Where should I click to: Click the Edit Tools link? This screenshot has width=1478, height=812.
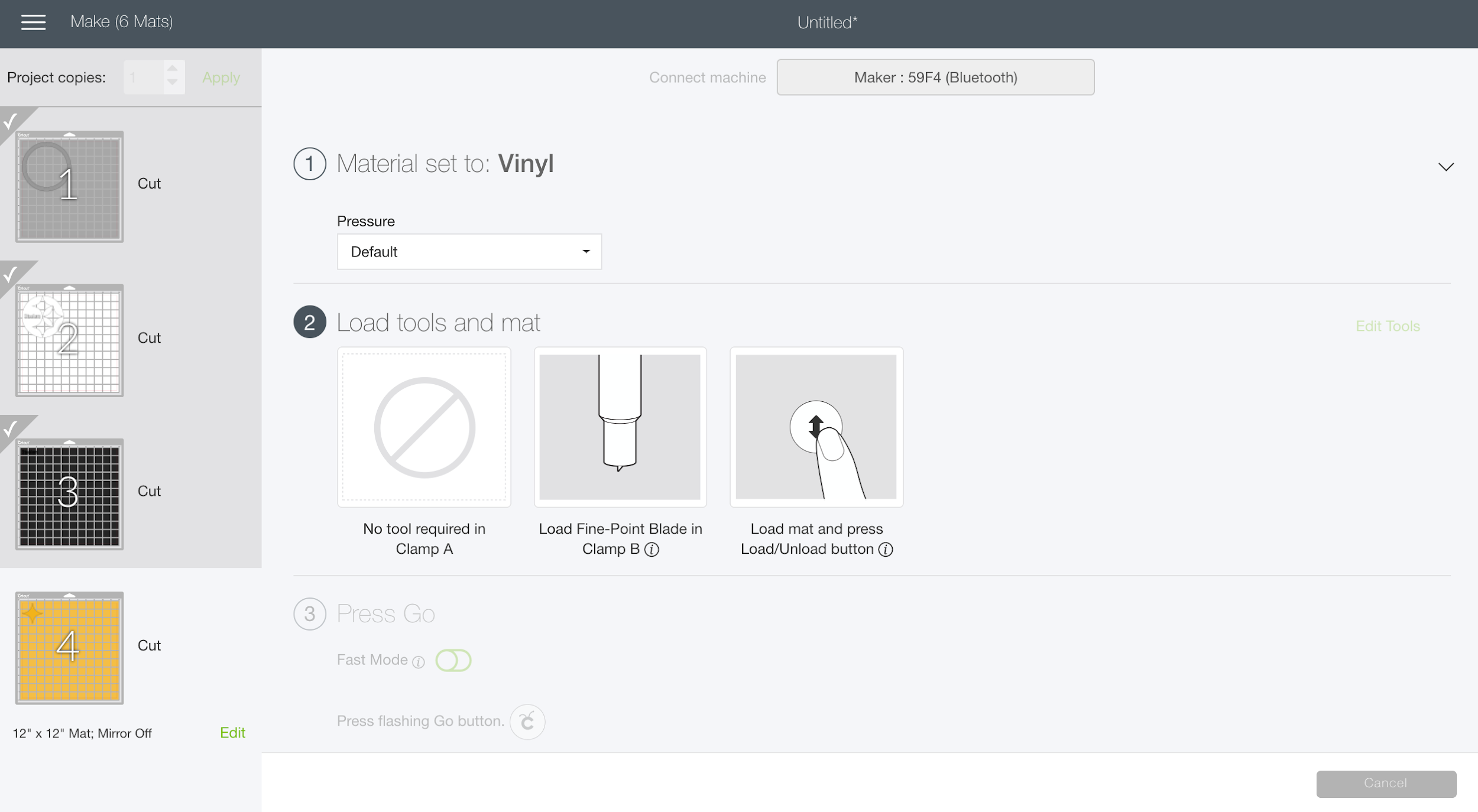1388,326
